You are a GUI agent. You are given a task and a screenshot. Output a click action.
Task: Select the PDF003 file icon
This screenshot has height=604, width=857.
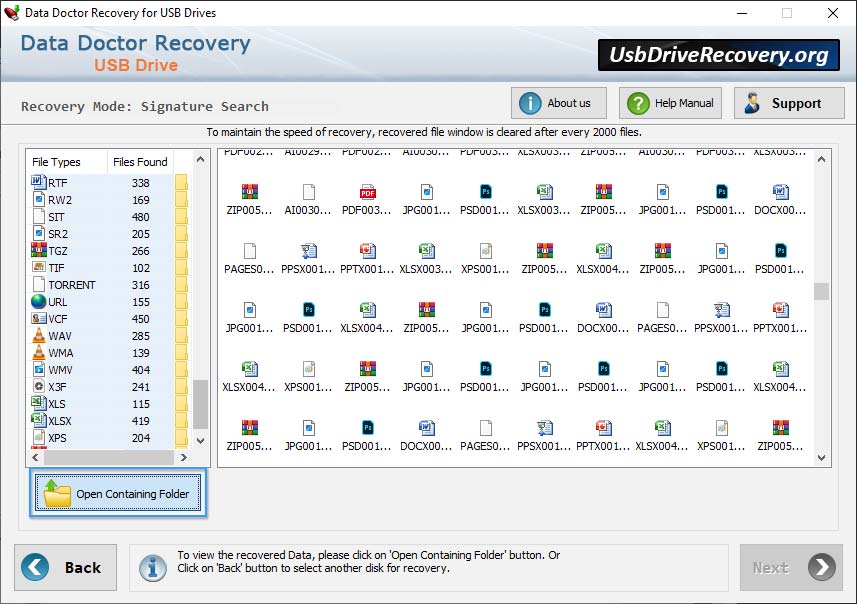click(368, 192)
